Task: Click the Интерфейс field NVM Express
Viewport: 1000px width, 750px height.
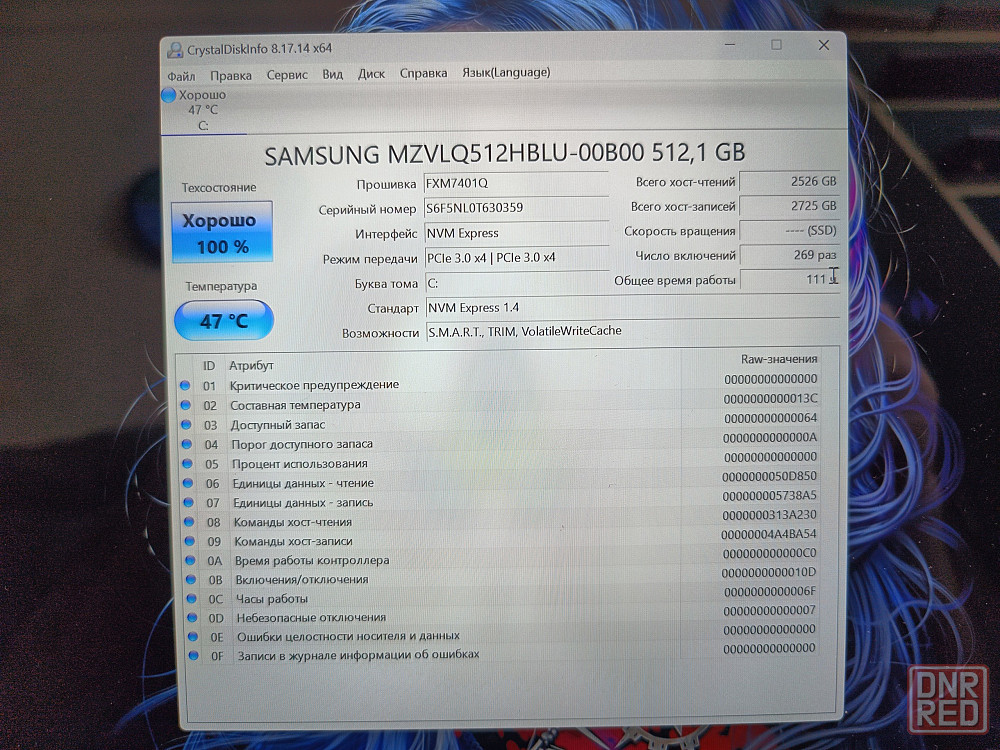Action: pyautogui.click(x=516, y=233)
